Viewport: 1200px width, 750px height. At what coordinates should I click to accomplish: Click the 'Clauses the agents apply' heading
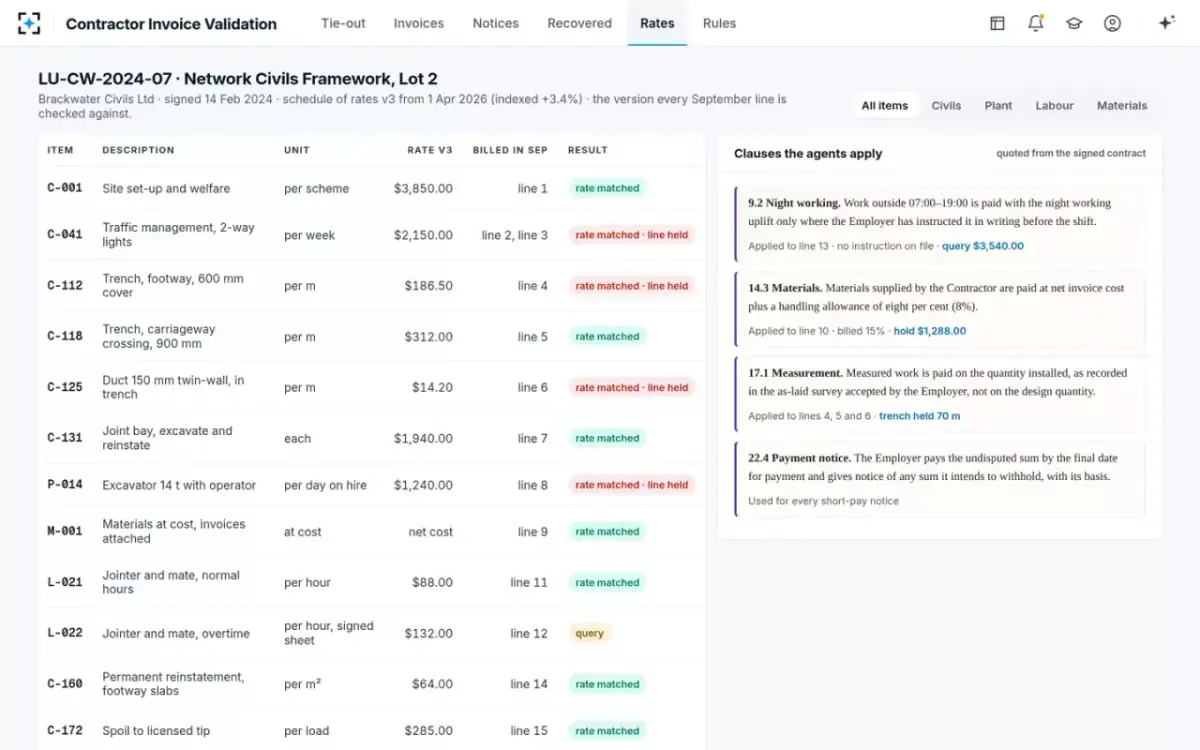(x=808, y=154)
